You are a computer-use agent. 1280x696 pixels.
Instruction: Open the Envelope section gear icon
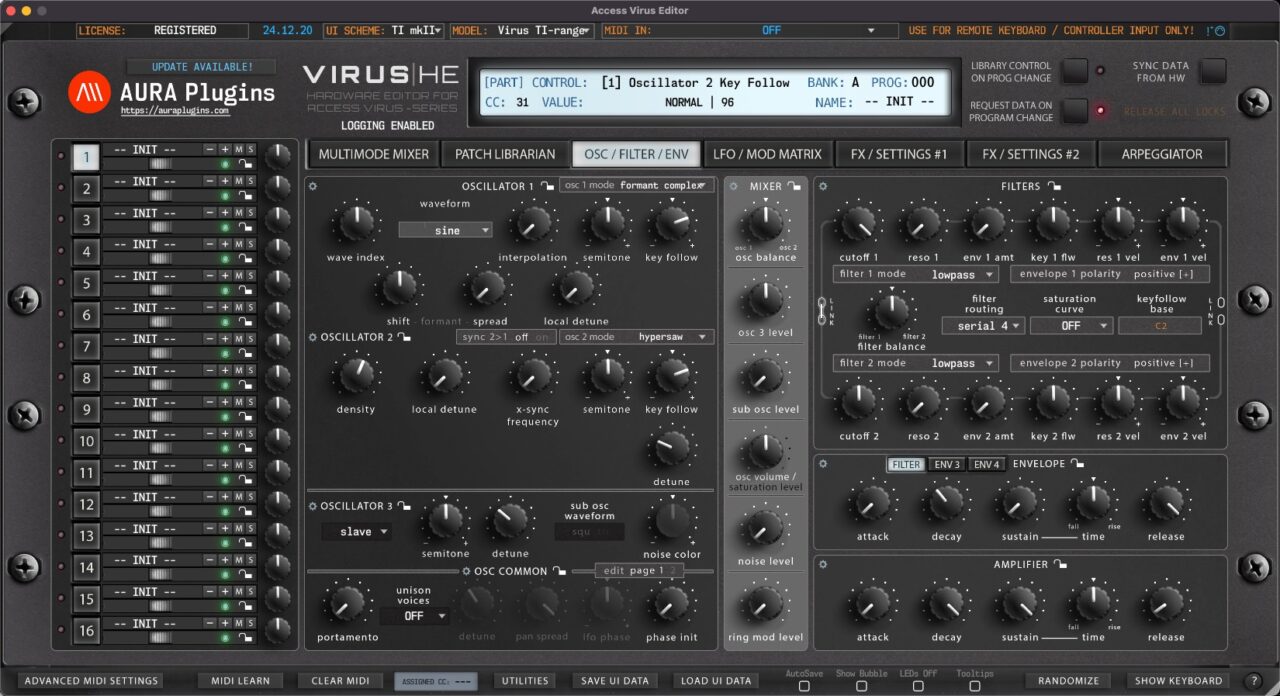click(822, 463)
